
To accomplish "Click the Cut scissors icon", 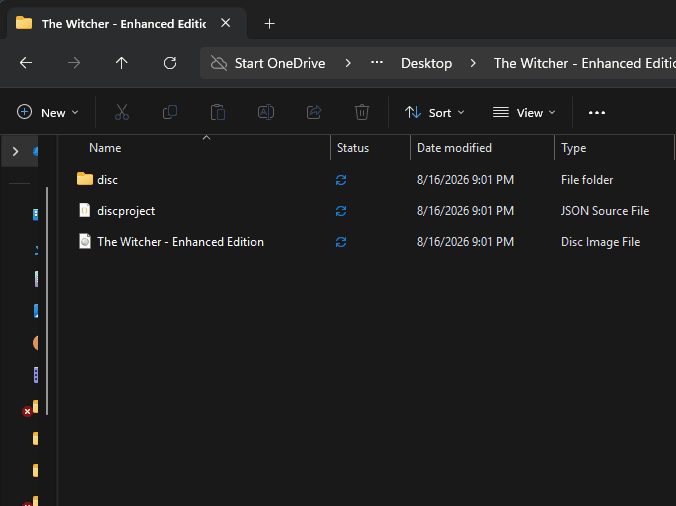I will 122,112.
